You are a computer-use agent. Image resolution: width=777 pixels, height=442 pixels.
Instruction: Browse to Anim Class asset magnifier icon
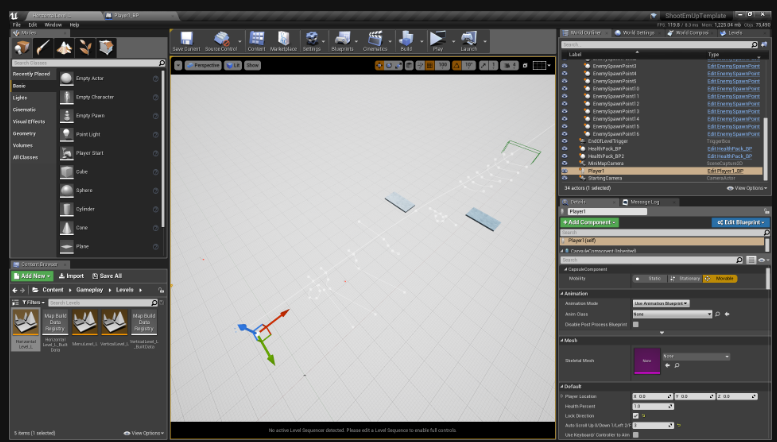[x=718, y=314]
